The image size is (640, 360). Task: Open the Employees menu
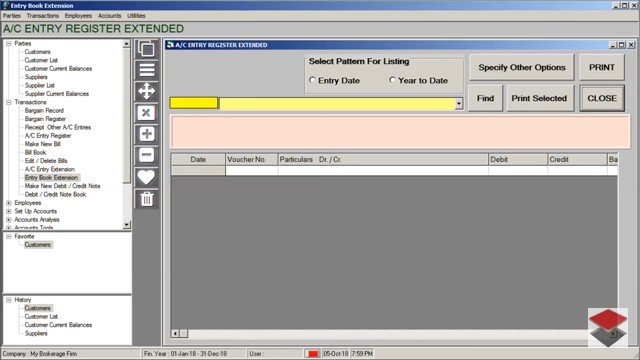coord(78,16)
